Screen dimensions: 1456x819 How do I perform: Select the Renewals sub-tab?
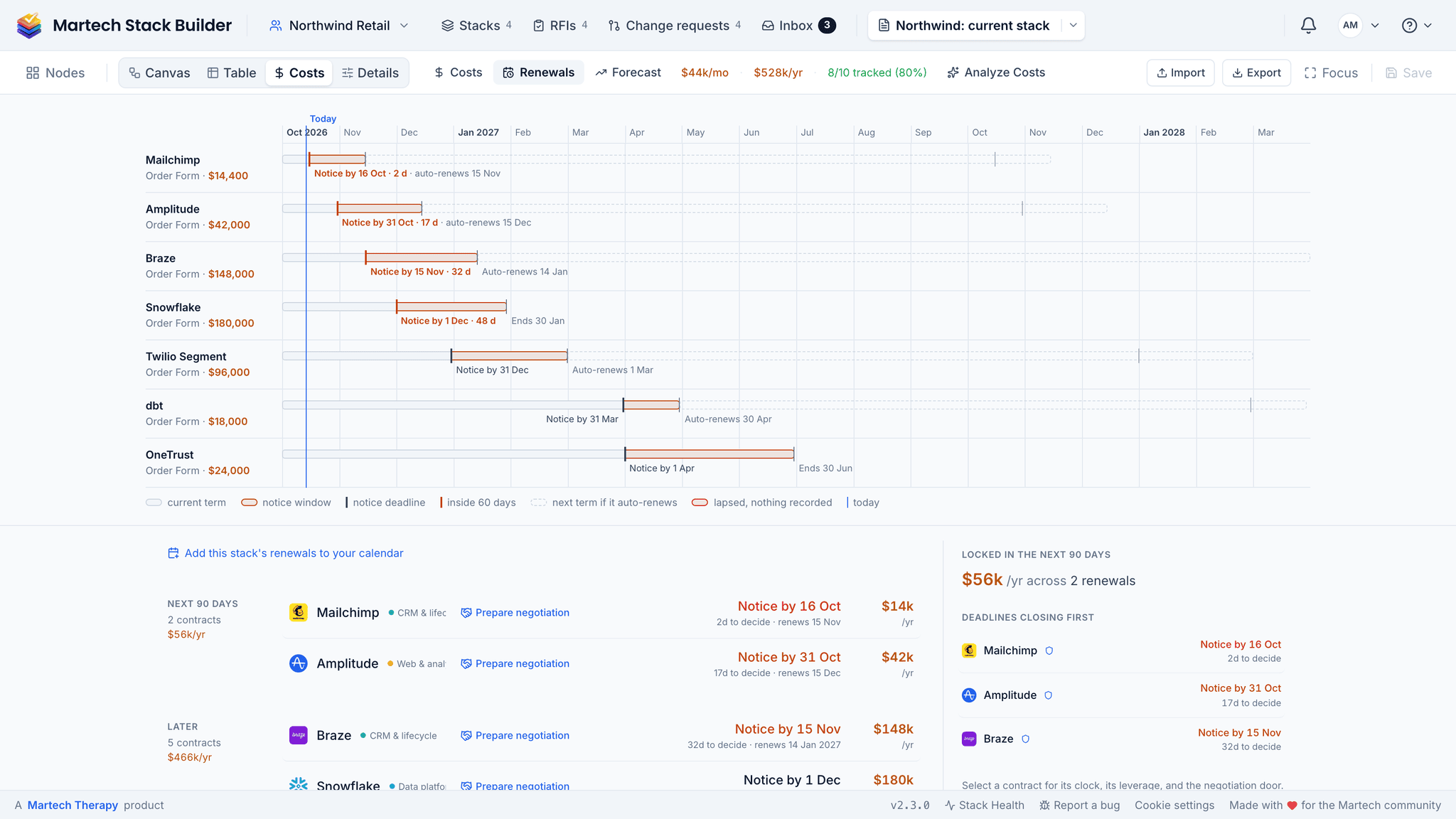(539, 73)
